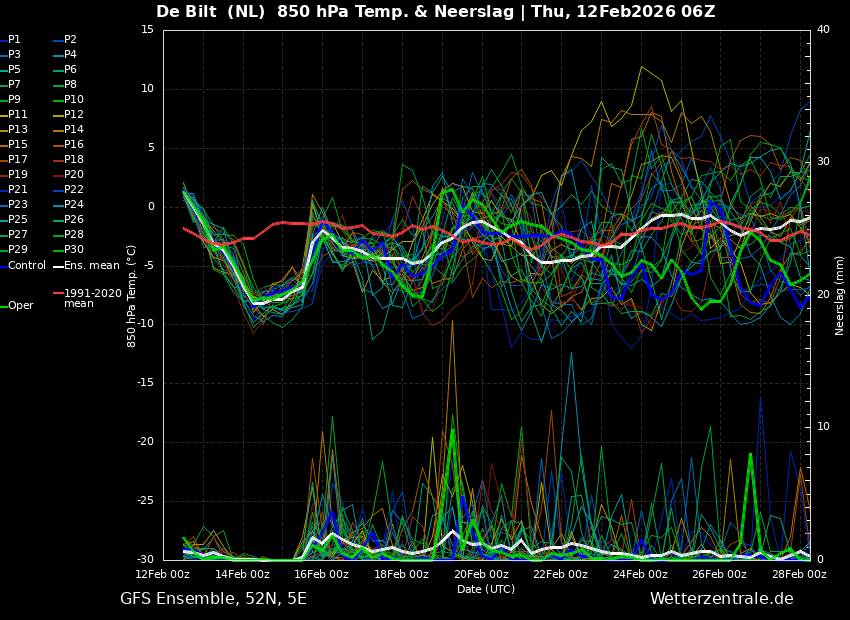Click the 26Feb 00z date tick

point(719,575)
